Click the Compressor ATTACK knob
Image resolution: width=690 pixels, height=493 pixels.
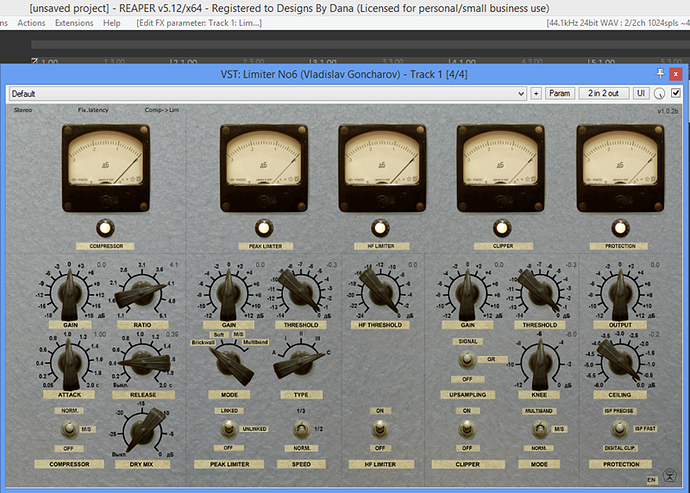tap(70, 363)
